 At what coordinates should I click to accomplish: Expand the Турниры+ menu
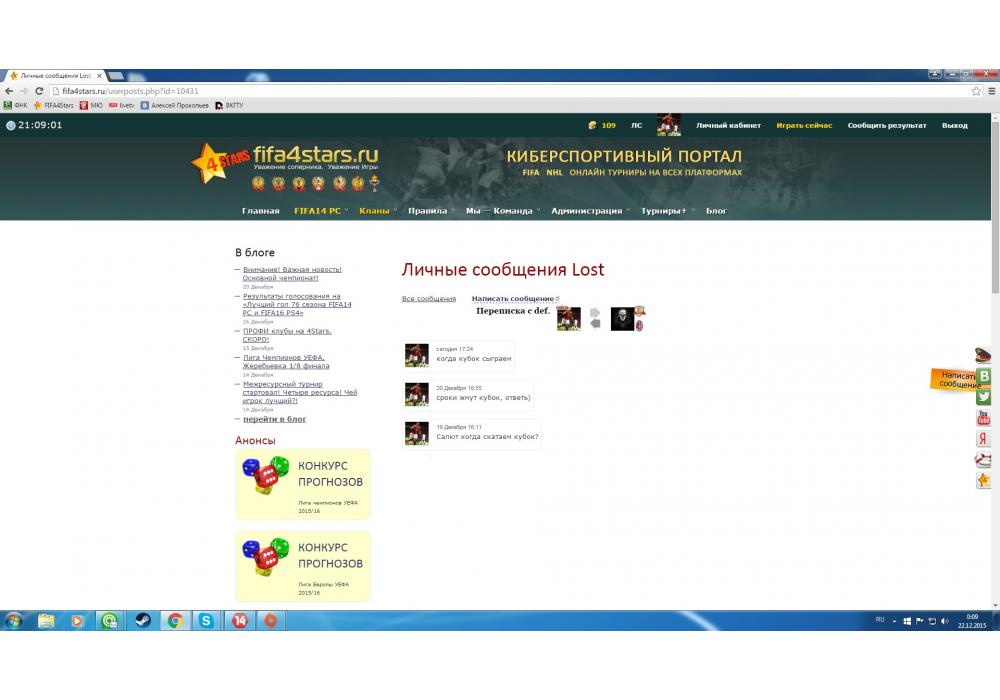pyautogui.click(x=664, y=211)
